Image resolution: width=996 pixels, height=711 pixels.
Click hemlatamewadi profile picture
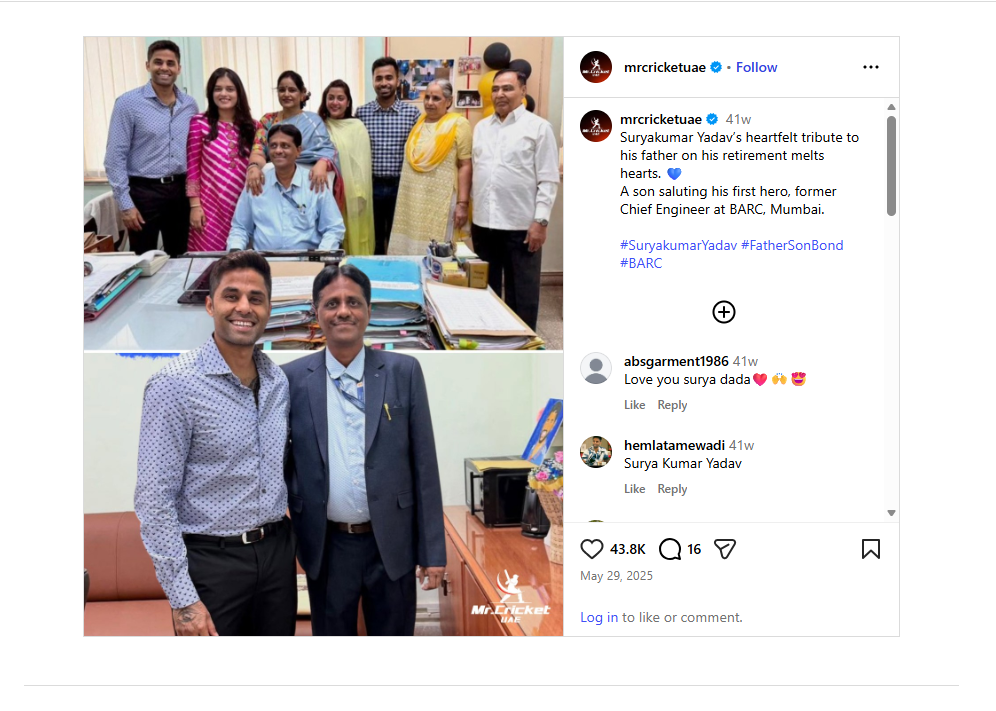(596, 452)
